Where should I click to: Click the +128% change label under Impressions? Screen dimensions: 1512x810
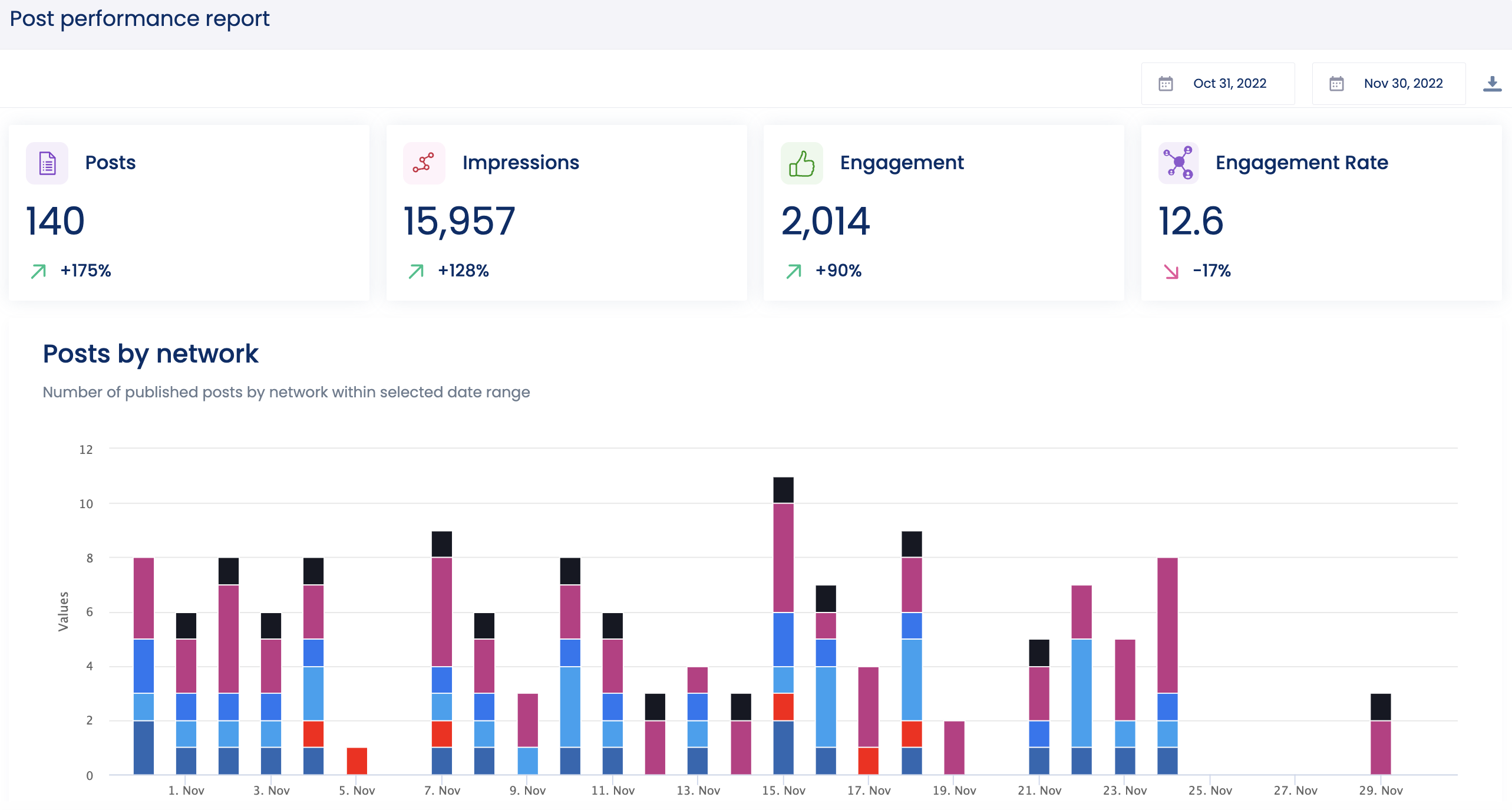(464, 271)
